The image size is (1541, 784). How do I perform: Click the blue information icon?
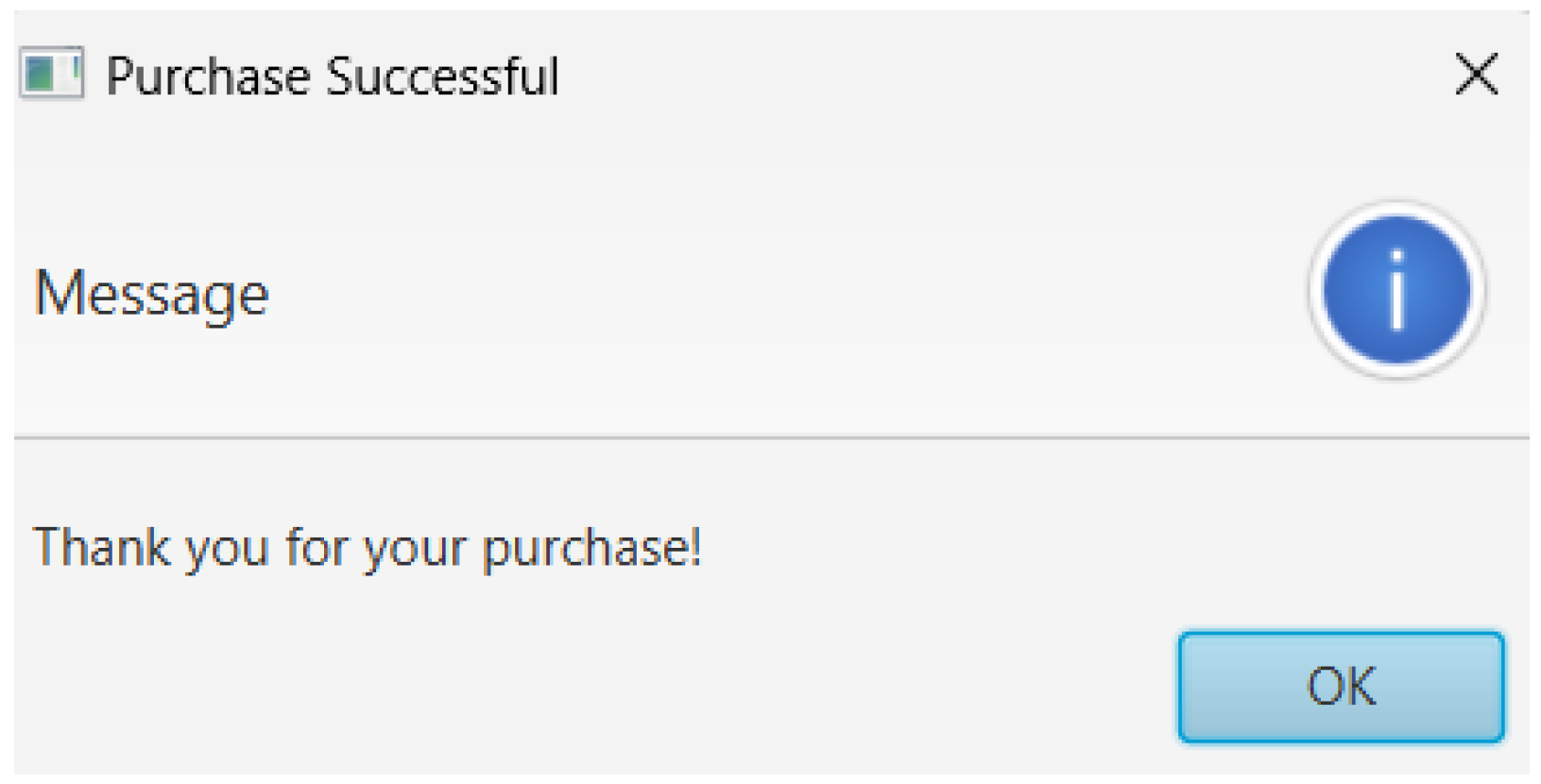(1396, 289)
